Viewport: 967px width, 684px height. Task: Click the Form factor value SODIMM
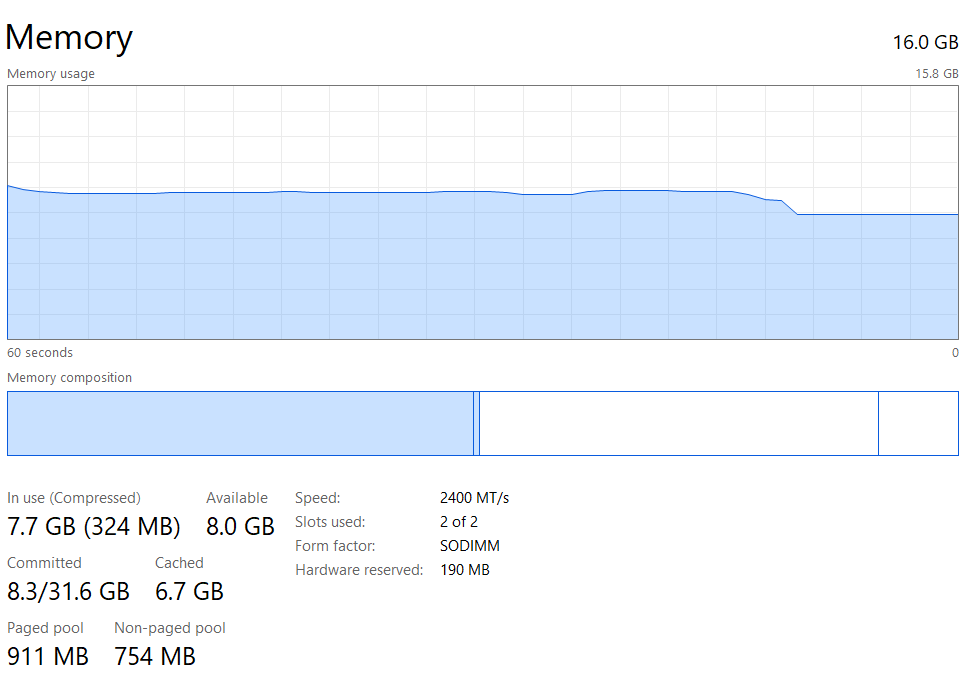(x=470, y=546)
